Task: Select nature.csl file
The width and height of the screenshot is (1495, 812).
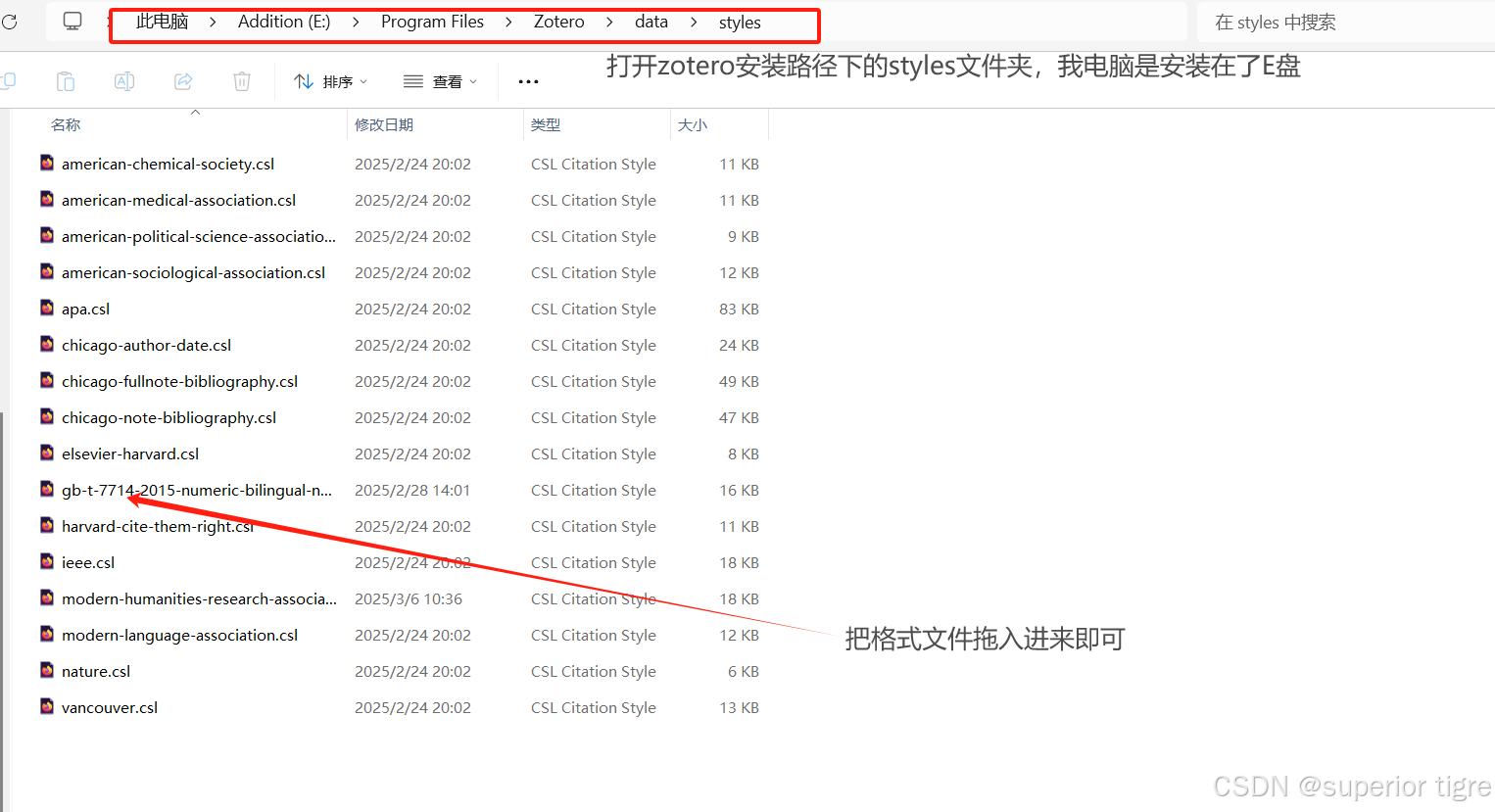Action: coord(96,672)
